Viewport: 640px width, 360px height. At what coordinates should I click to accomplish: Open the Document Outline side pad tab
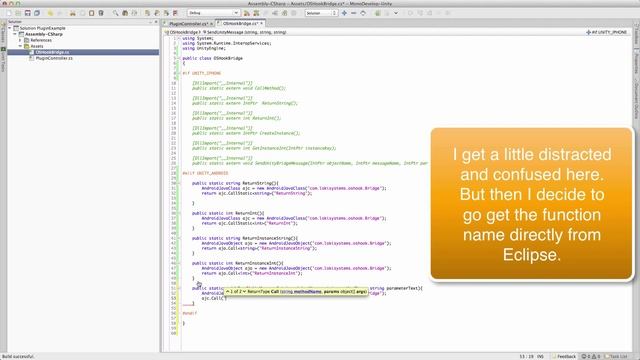click(636, 99)
